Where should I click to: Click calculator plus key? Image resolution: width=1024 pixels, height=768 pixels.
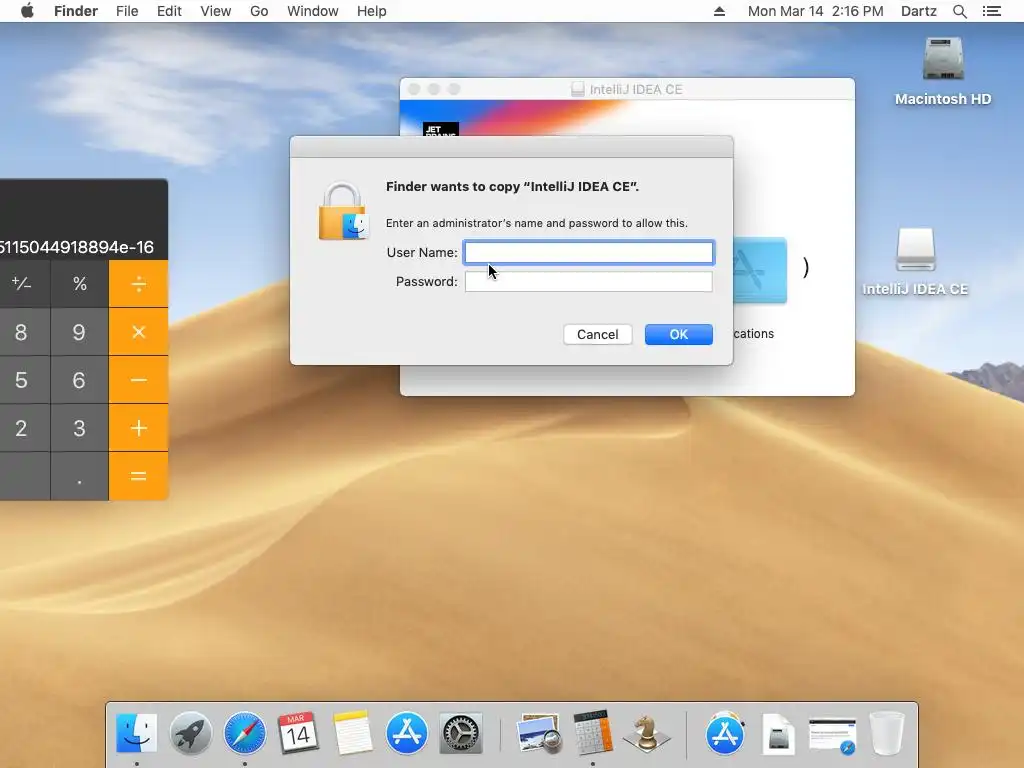(x=138, y=428)
